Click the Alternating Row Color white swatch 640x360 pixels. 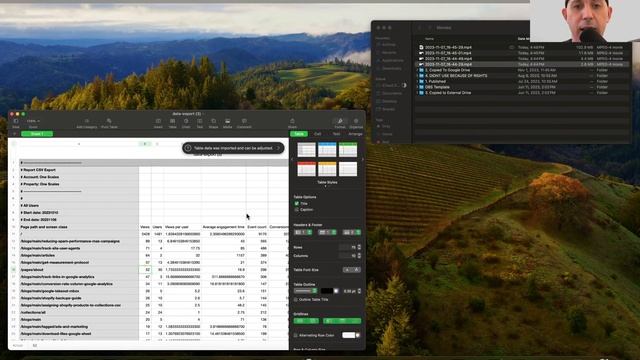(348, 336)
